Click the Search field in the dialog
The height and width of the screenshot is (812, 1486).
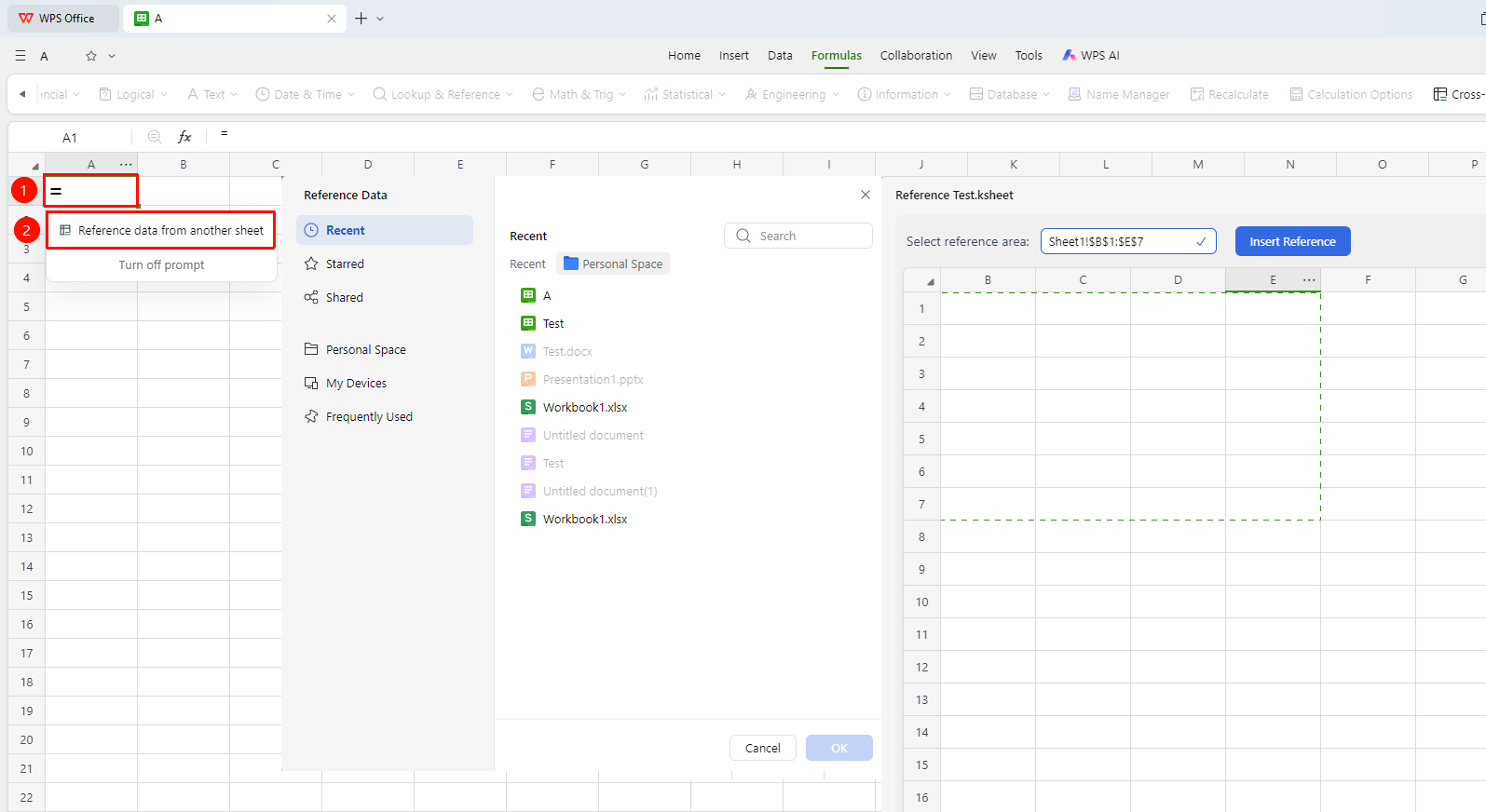pyautogui.click(x=798, y=236)
